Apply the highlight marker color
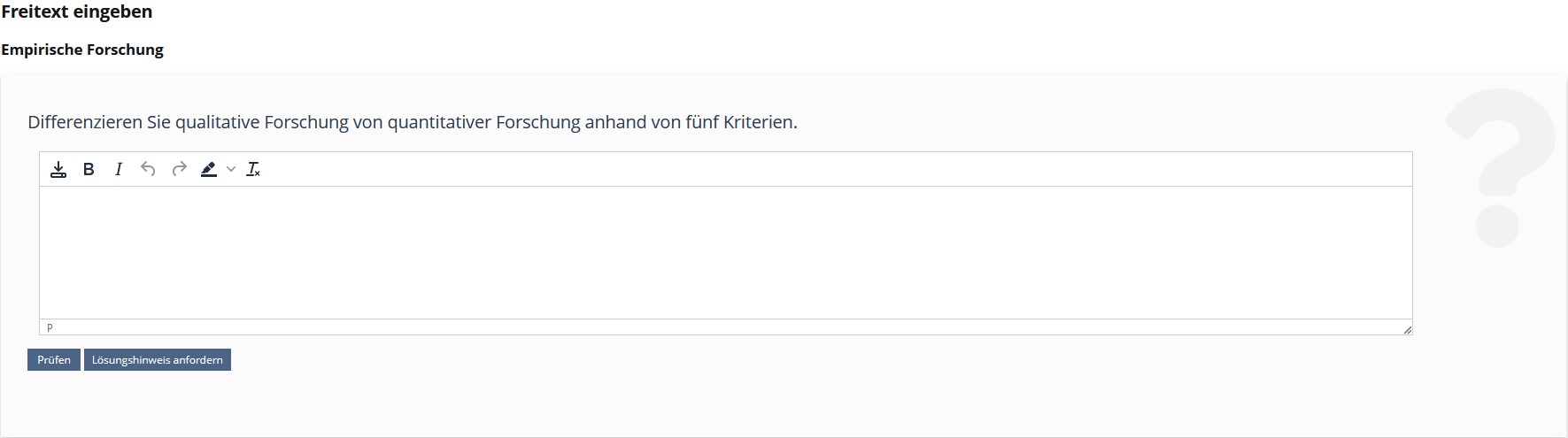Screen dimensions: 1568x438 [x=209, y=170]
